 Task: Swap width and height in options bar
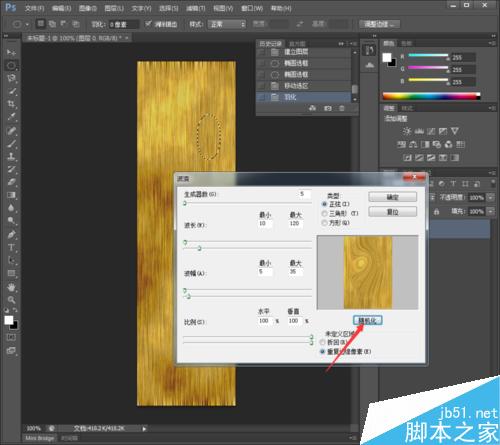300,24
